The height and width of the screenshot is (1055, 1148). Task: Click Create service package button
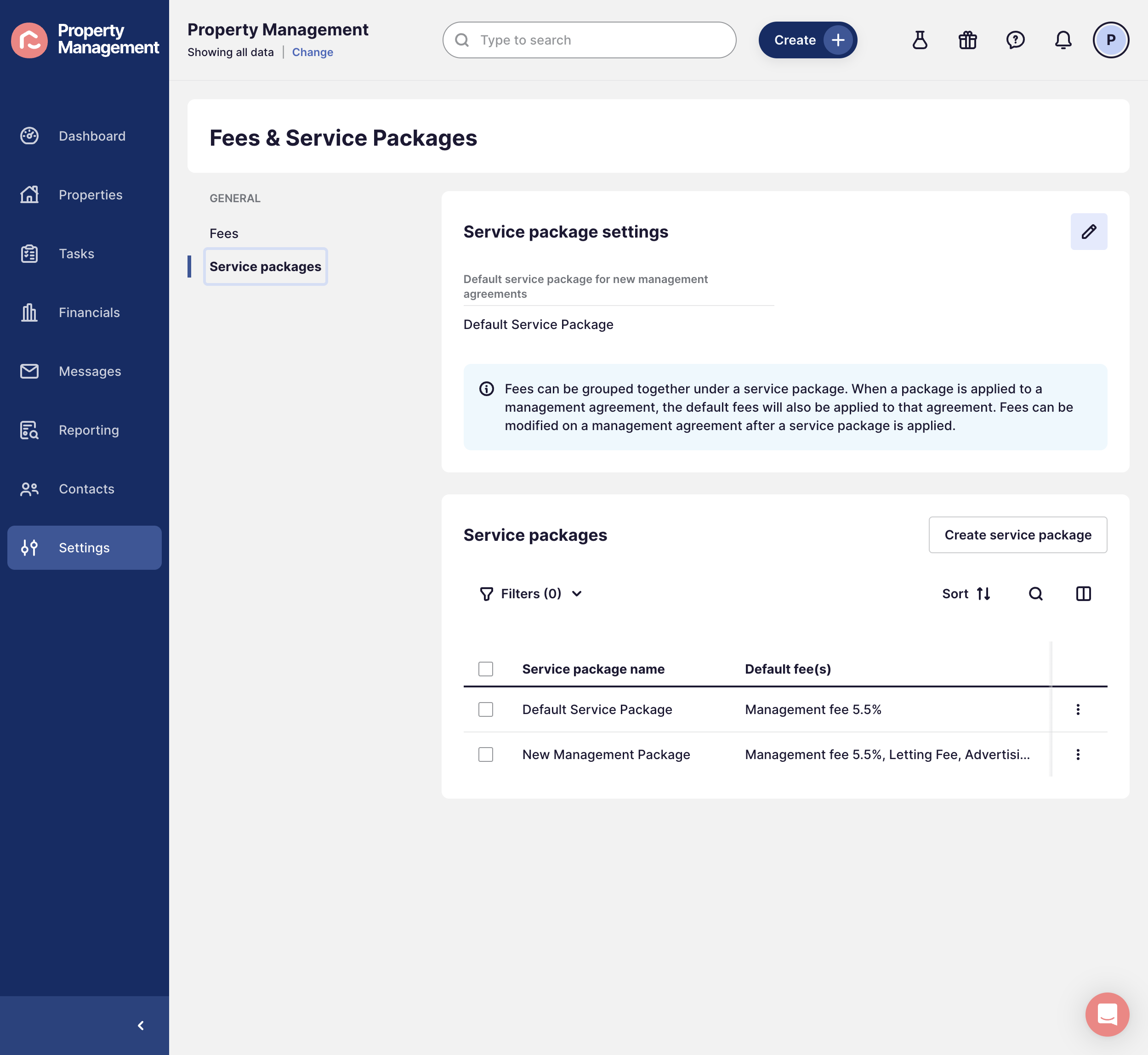click(x=1018, y=535)
